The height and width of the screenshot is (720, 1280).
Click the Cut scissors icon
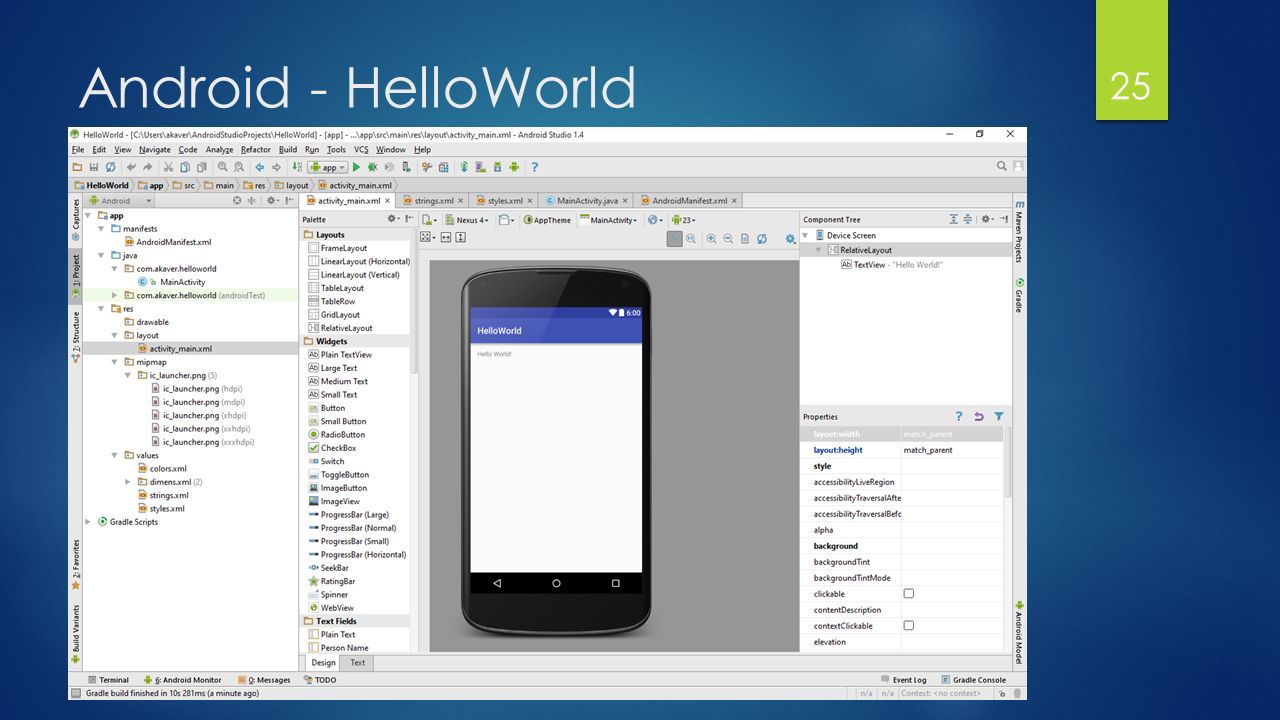coord(168,167)
